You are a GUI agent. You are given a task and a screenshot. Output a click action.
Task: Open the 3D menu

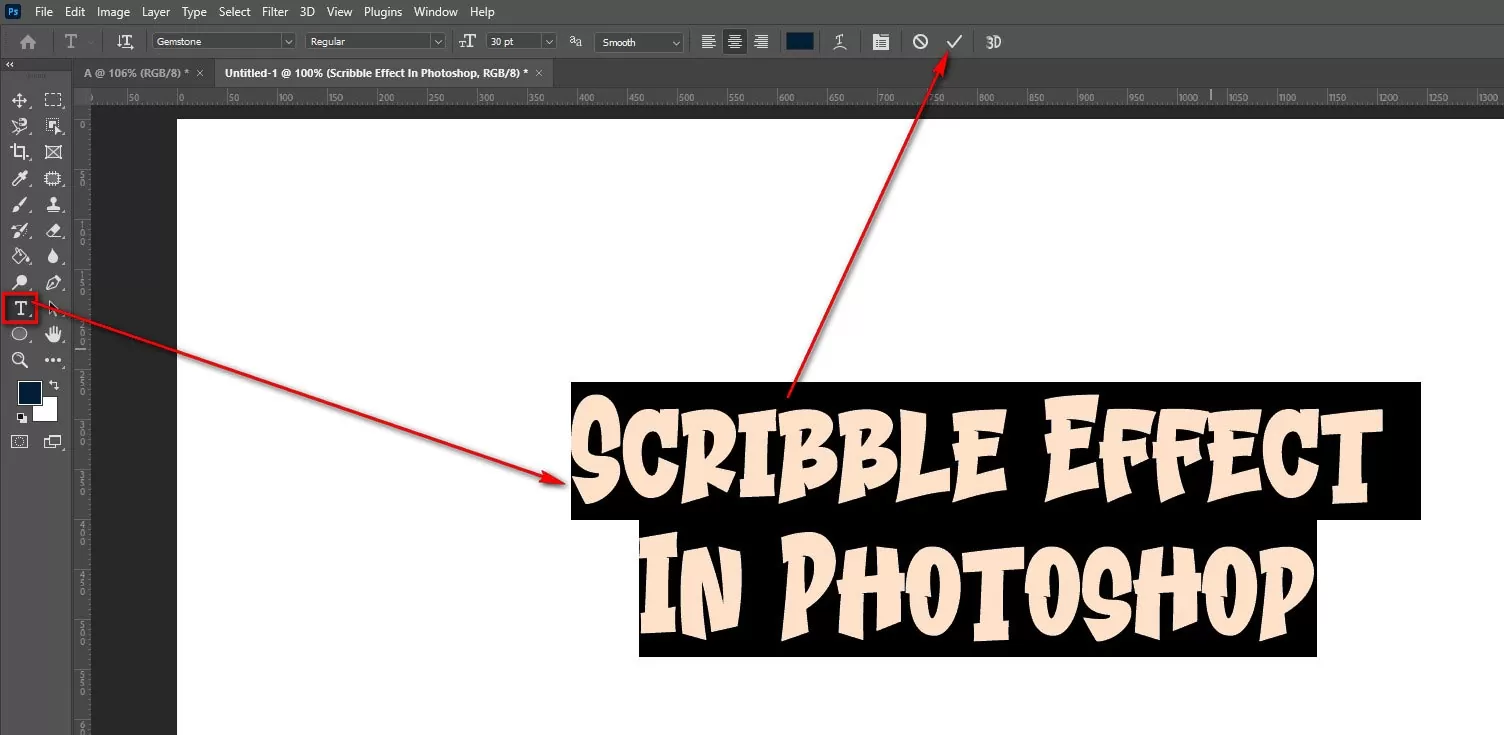[308, 12]
